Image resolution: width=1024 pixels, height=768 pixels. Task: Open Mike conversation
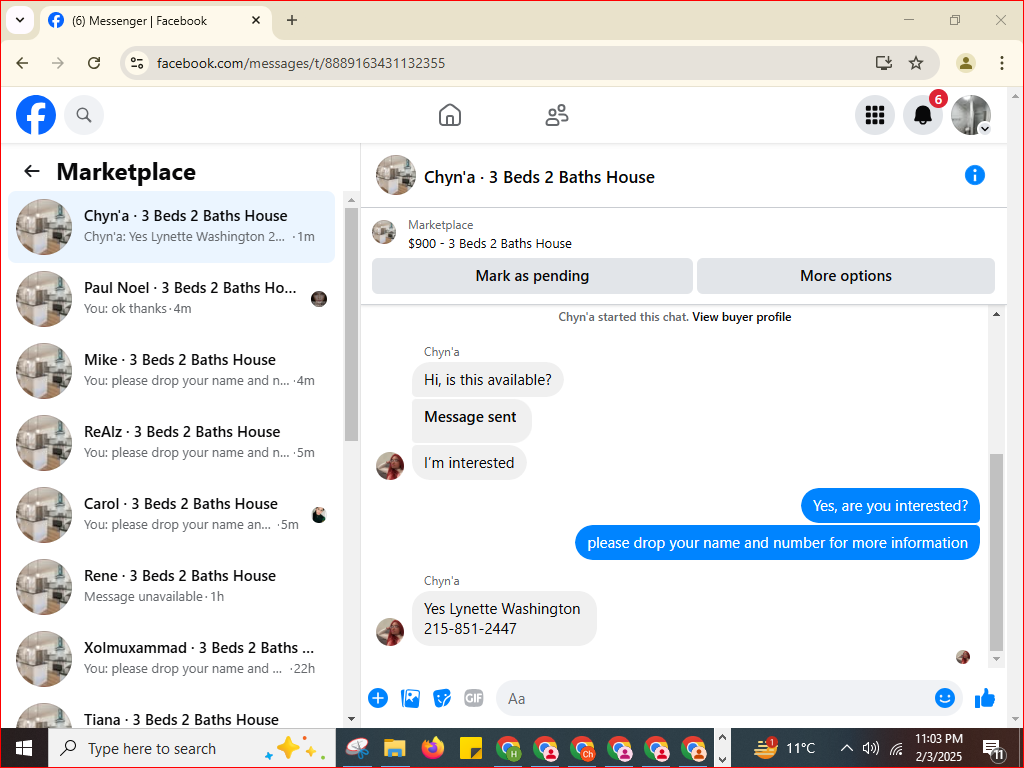click(x=172, y=370)
